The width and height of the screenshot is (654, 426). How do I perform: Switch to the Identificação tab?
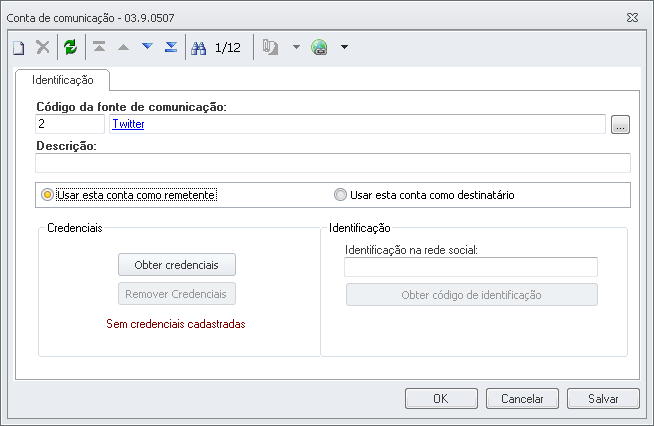coord(63,79)
